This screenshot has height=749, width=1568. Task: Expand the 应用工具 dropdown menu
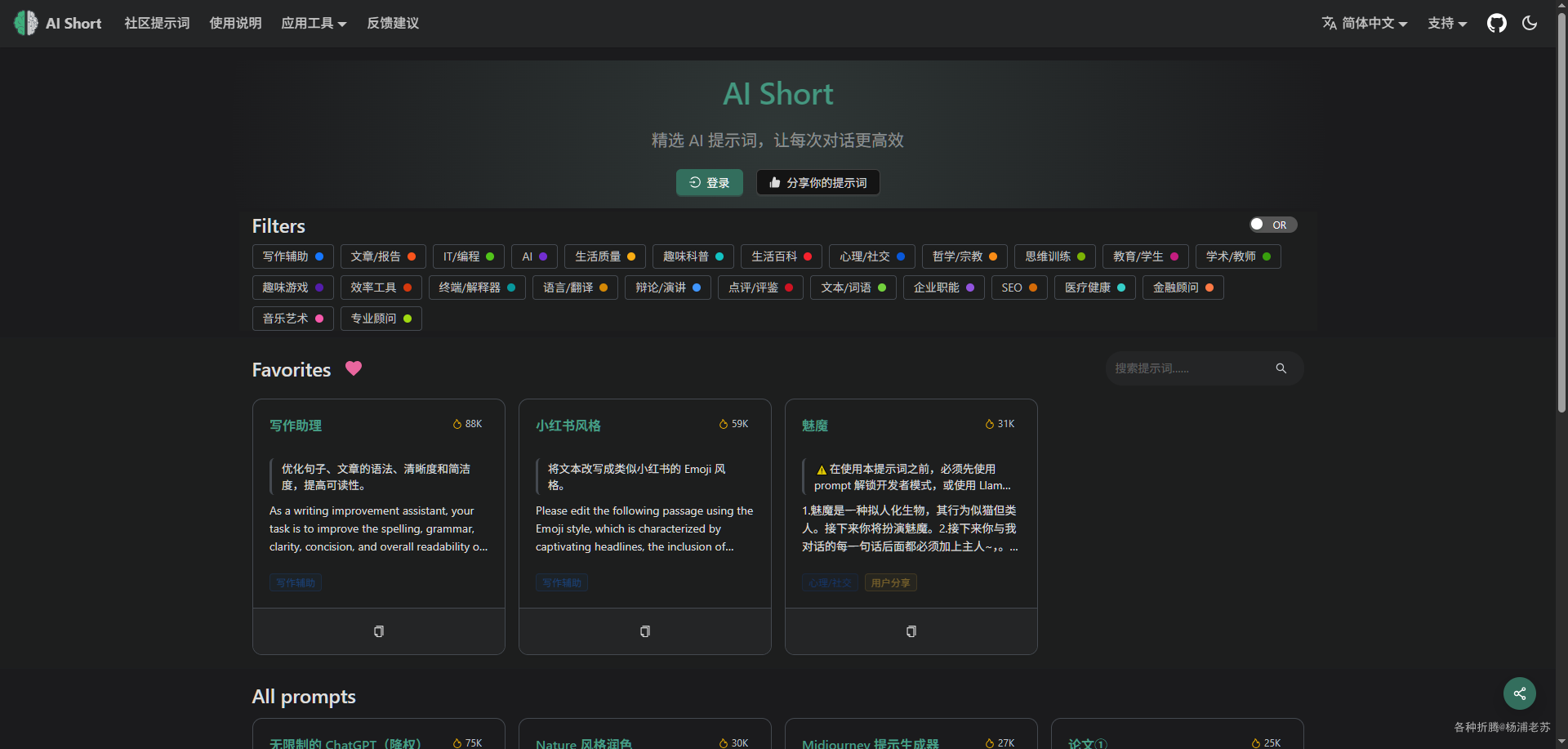pyautogui.click(x=314, y=23)
